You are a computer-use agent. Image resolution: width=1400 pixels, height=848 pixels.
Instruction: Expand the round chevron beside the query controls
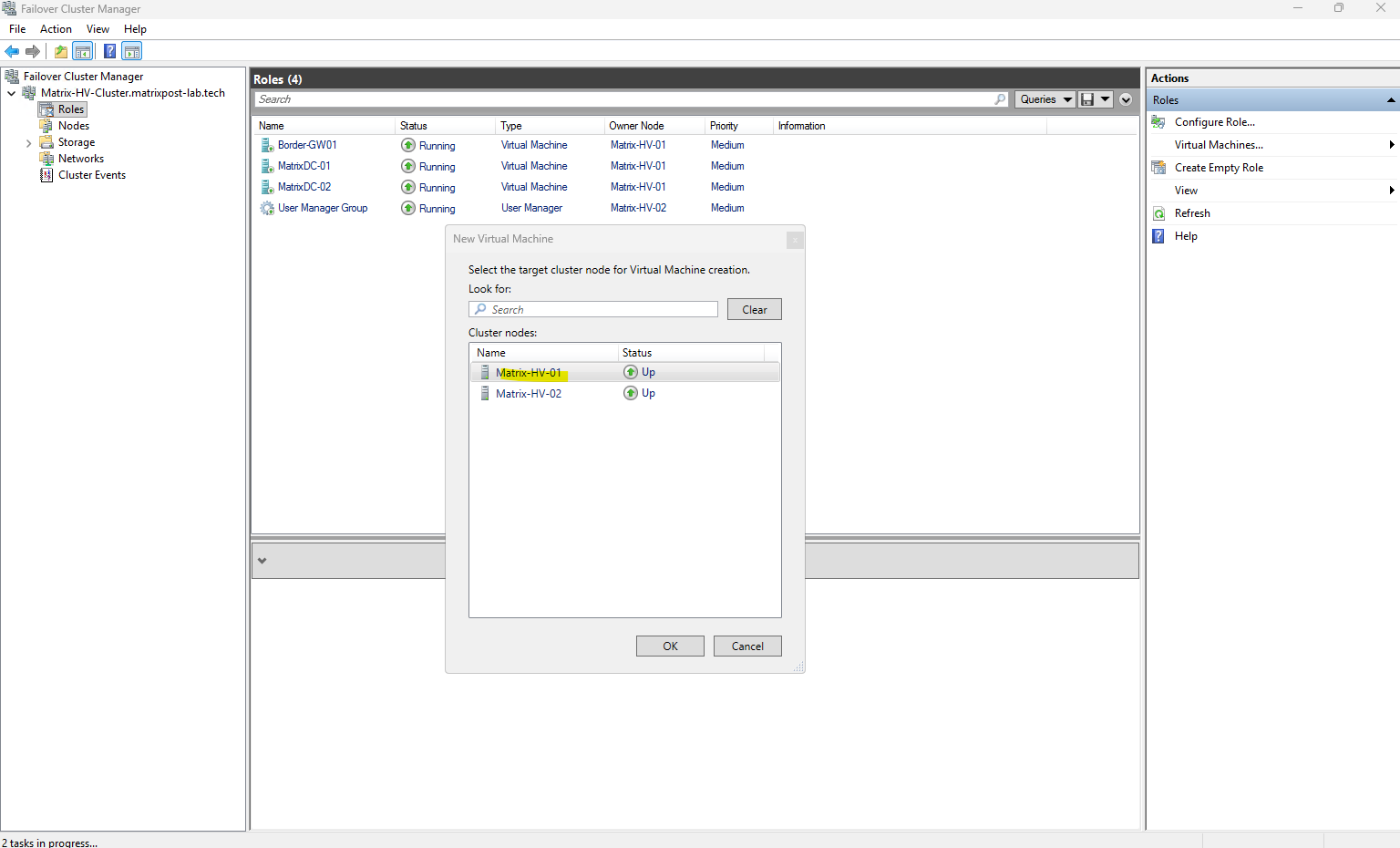point(1126,99)
